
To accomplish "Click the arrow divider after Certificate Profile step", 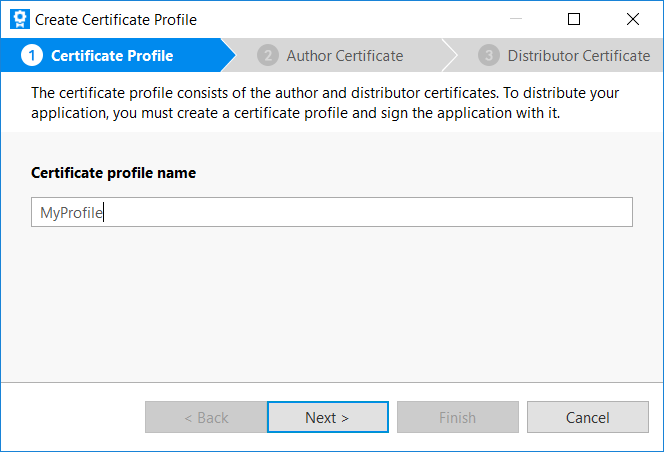I will click(x=228, y=56).
